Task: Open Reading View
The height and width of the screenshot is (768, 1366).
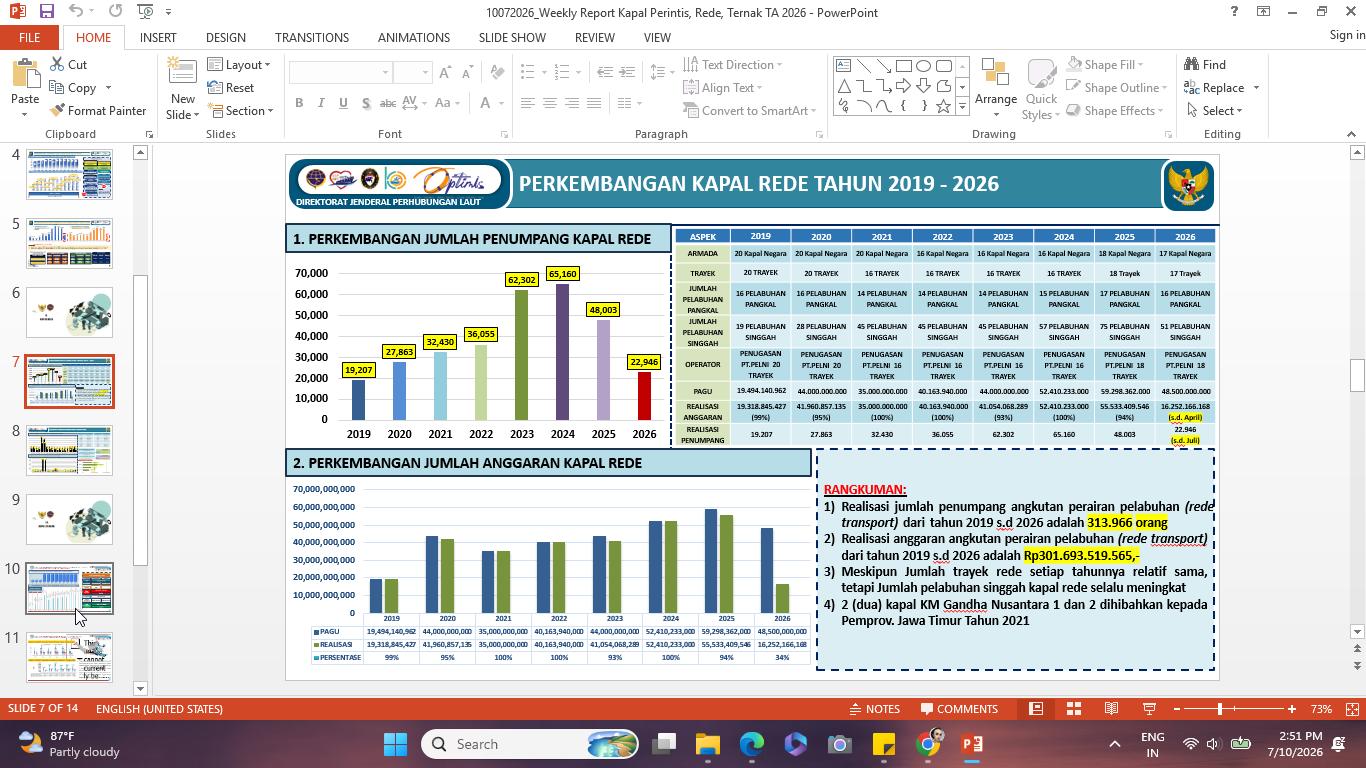Action: coord(1111,709)
